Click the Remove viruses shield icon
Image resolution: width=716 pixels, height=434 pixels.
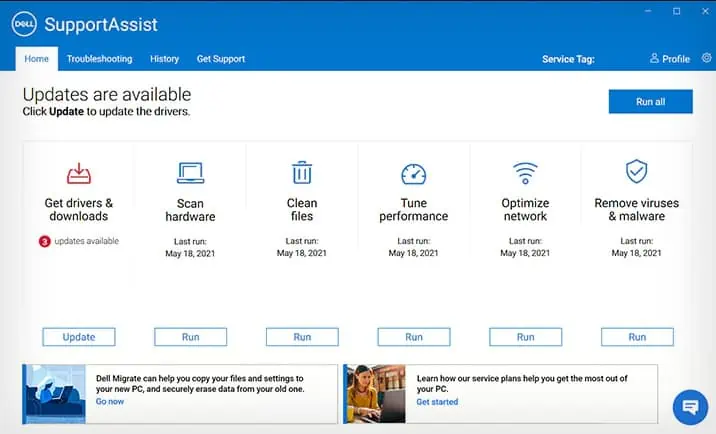pos(637,172)
